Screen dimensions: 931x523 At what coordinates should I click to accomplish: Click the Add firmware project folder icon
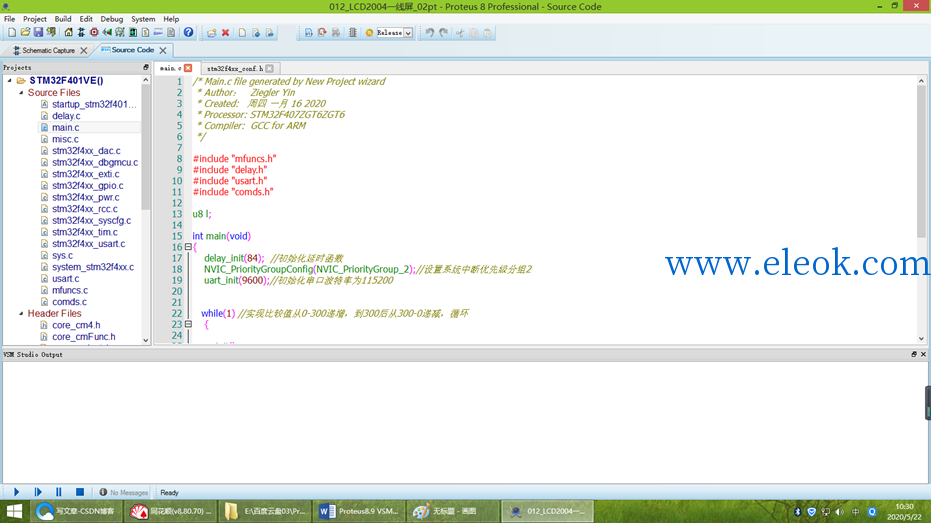(x=212, y=33)
